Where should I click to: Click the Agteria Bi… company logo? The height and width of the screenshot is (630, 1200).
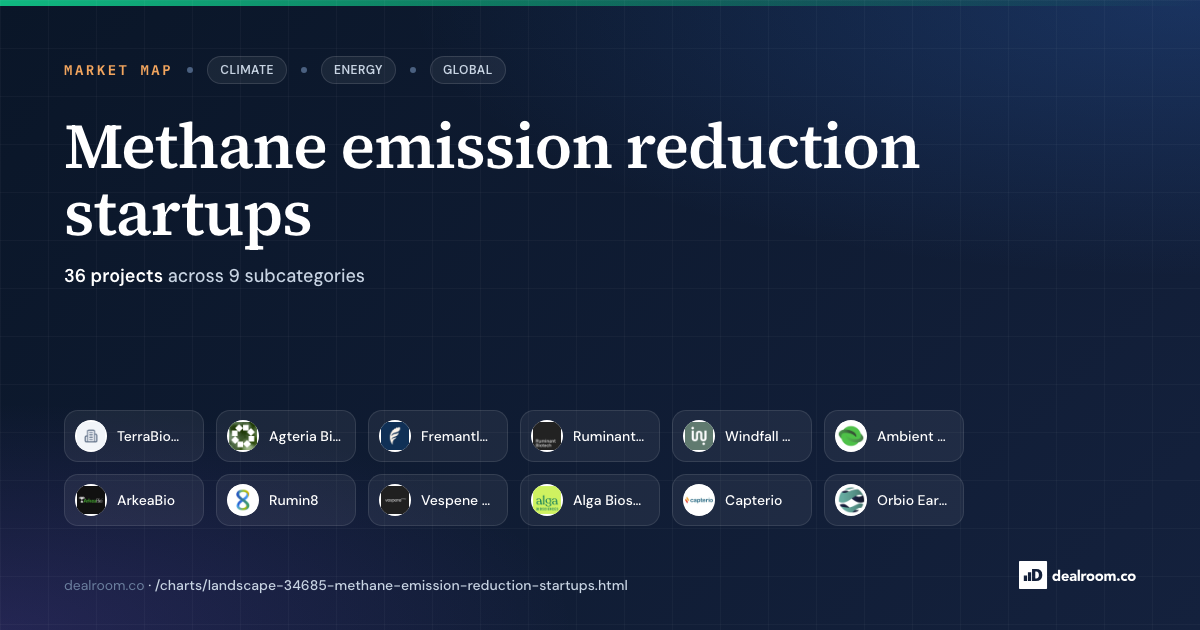pyautogui.click(x=243, y=436)
